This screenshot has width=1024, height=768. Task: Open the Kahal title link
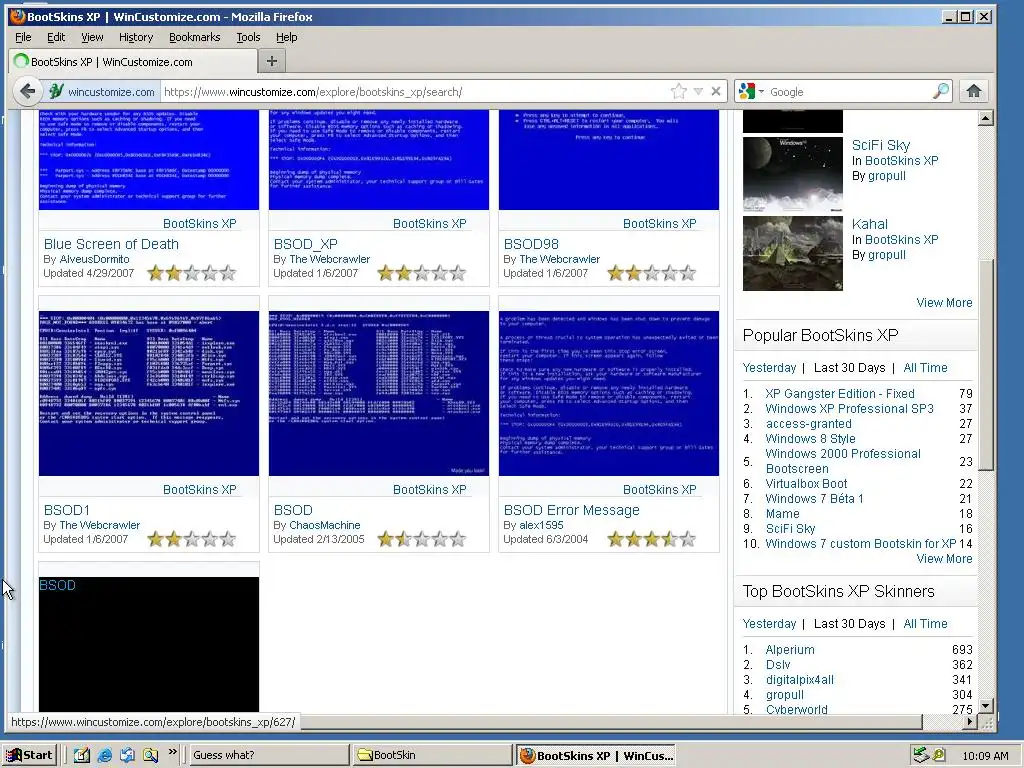(869, 224)
